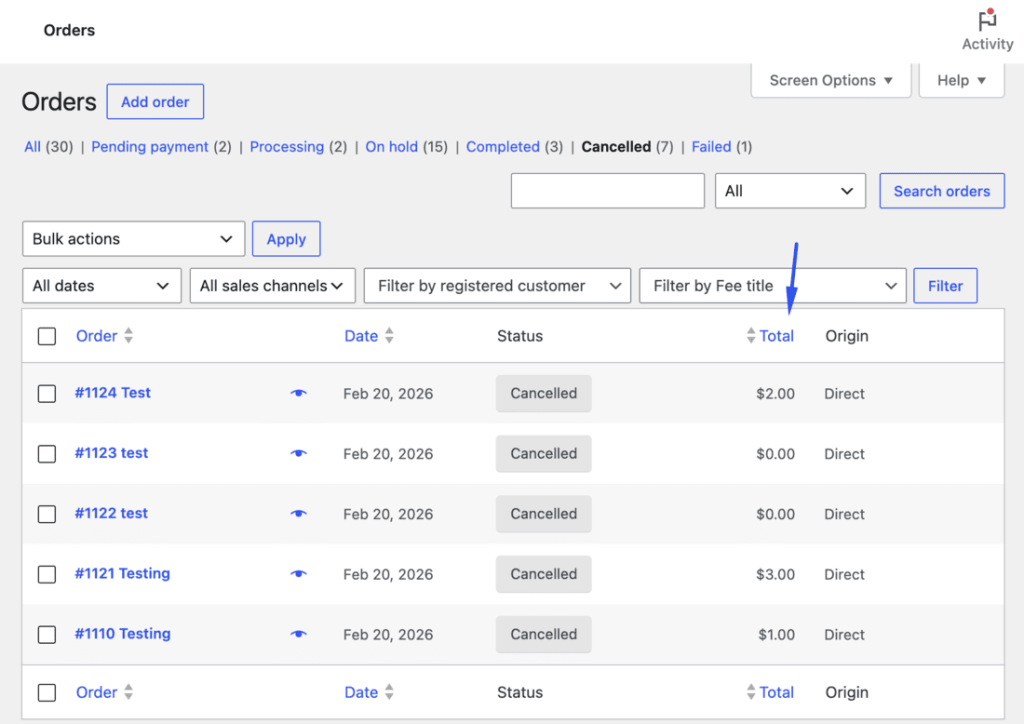Show All orders status tab
The width and height of the screenshot is (1024, 724).
tap(32, 147)
